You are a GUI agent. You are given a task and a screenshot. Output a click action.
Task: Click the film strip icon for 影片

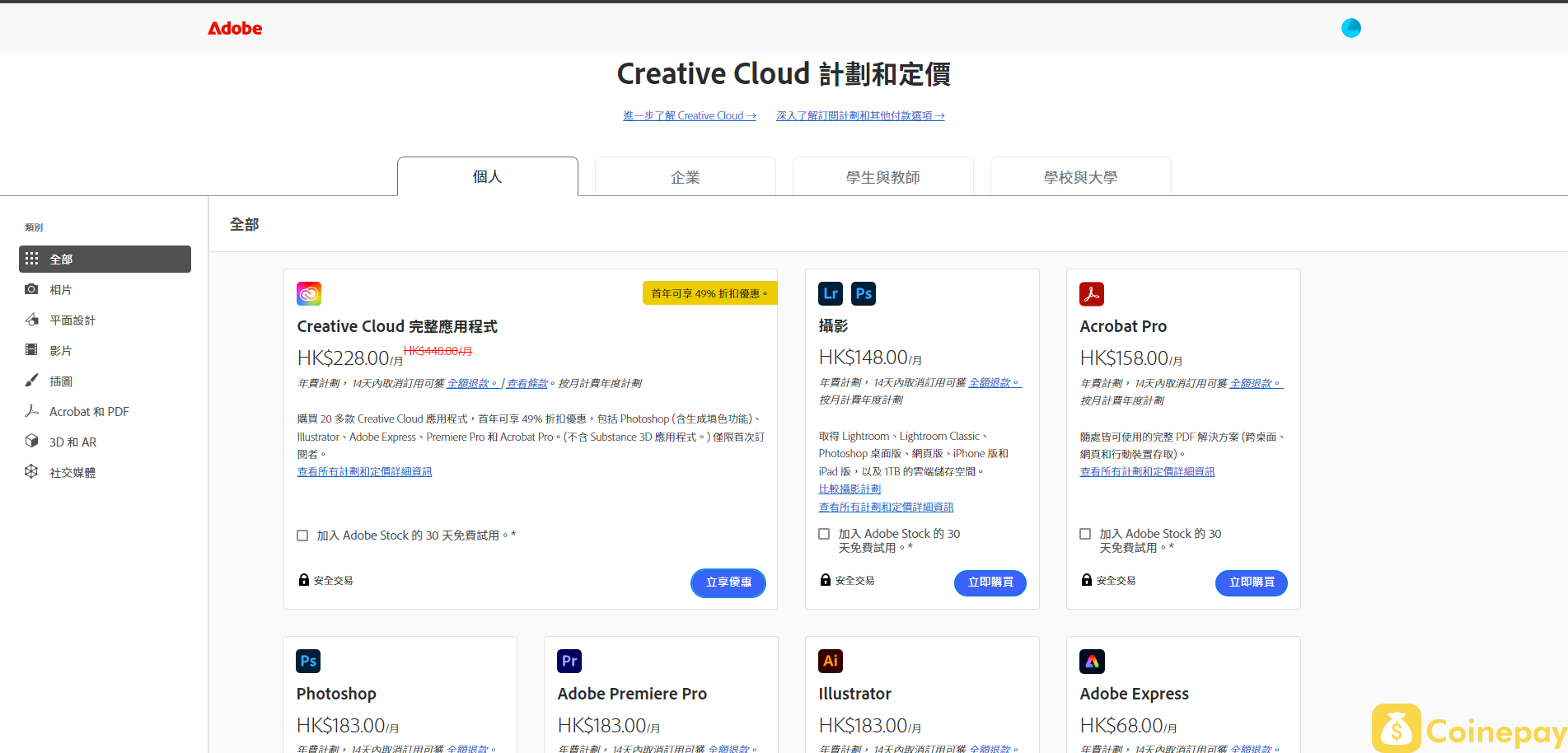pos(31,350)
